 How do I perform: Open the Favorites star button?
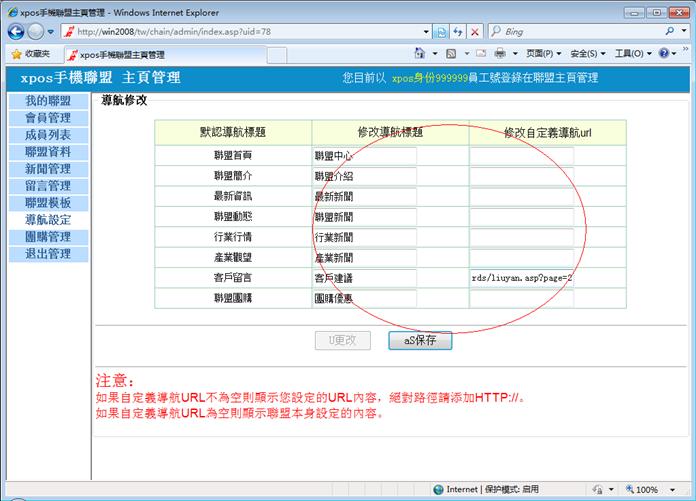tap(32, 54)
